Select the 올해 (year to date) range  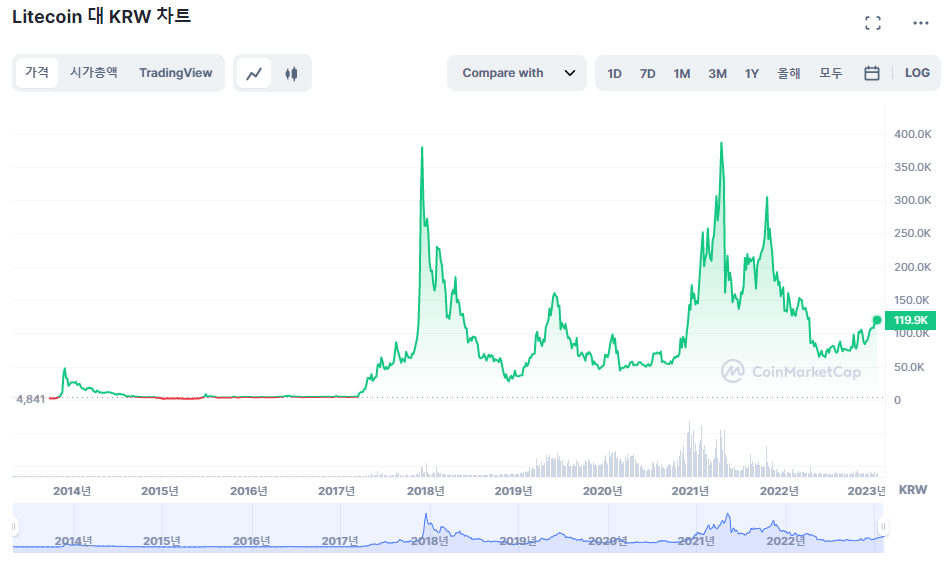tap(789, 73)
